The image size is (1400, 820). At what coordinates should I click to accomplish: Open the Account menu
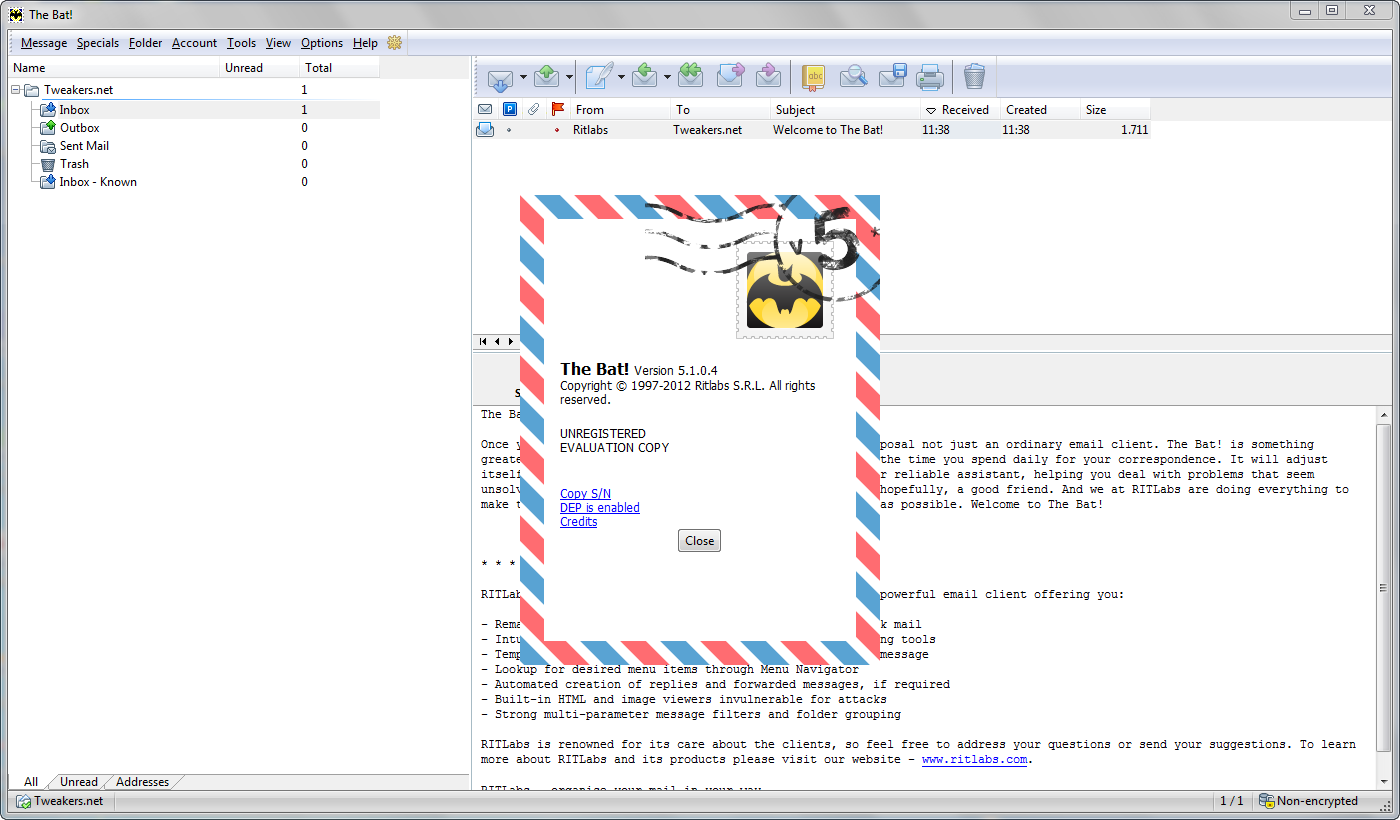(194, 43)
